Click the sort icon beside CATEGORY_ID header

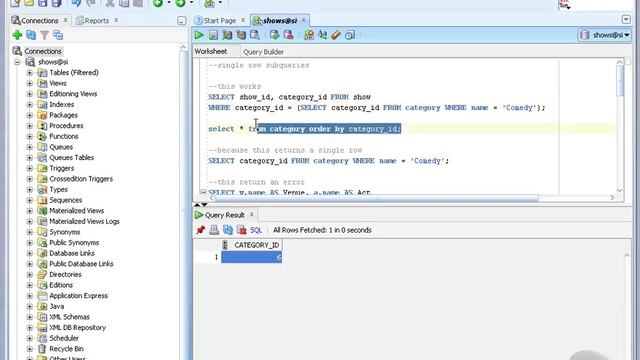[225, 245]
